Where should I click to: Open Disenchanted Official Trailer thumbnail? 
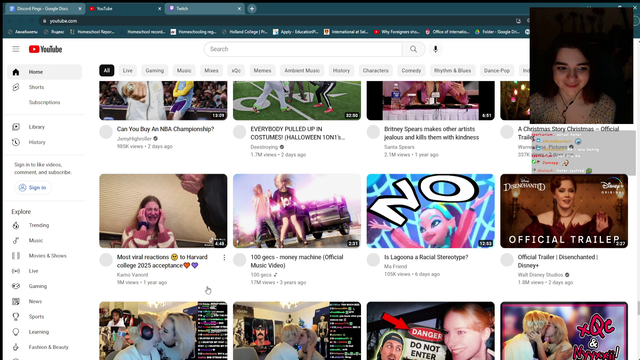[x=564, y=211]
